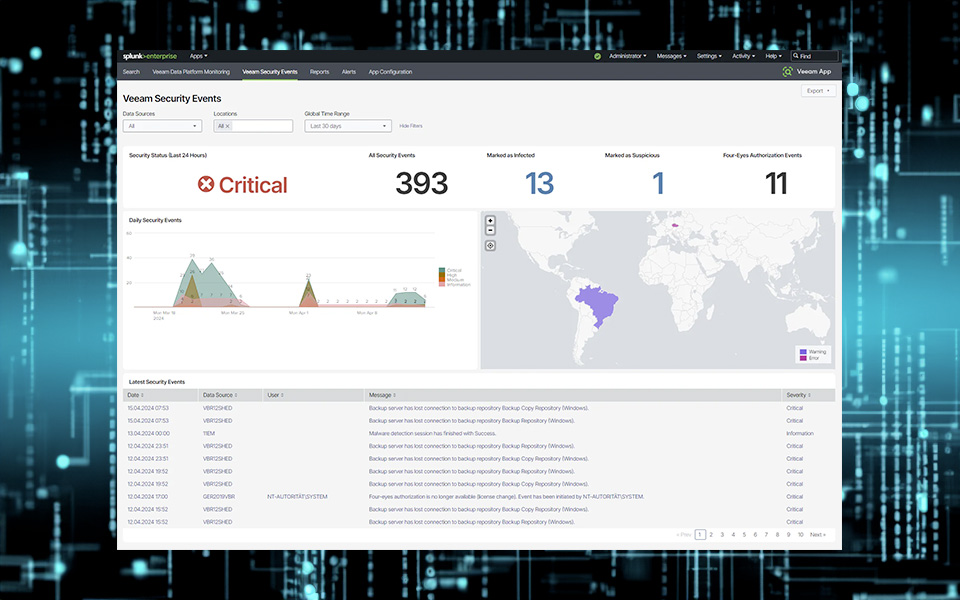Sort the table by the Severity column
The width and height of the screenshot is (960, 600).
[x=796, y=394]
